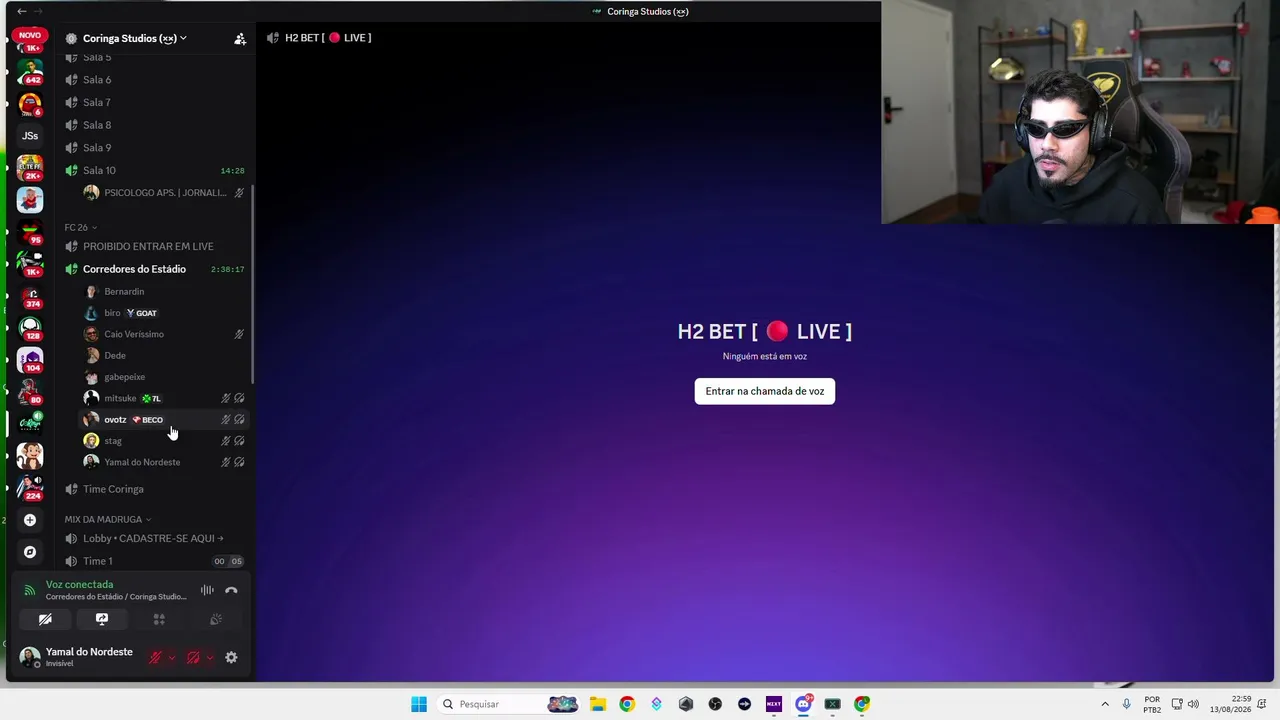Open volume control in system tray
1280x720 pixels.
point(1193,704)
